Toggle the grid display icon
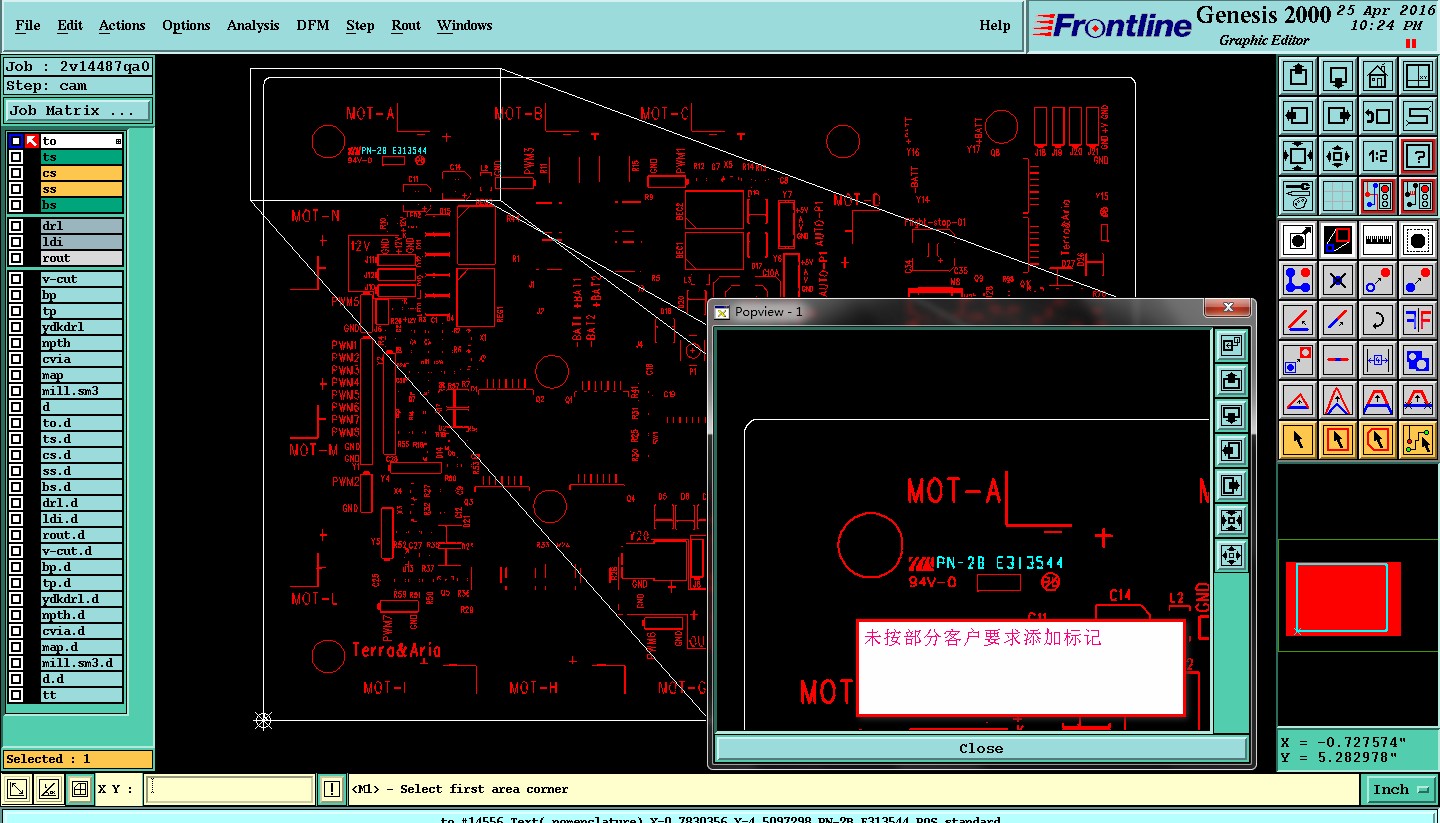The height and width of the screenshot is (823, 1440). (x=1338, y=195)
